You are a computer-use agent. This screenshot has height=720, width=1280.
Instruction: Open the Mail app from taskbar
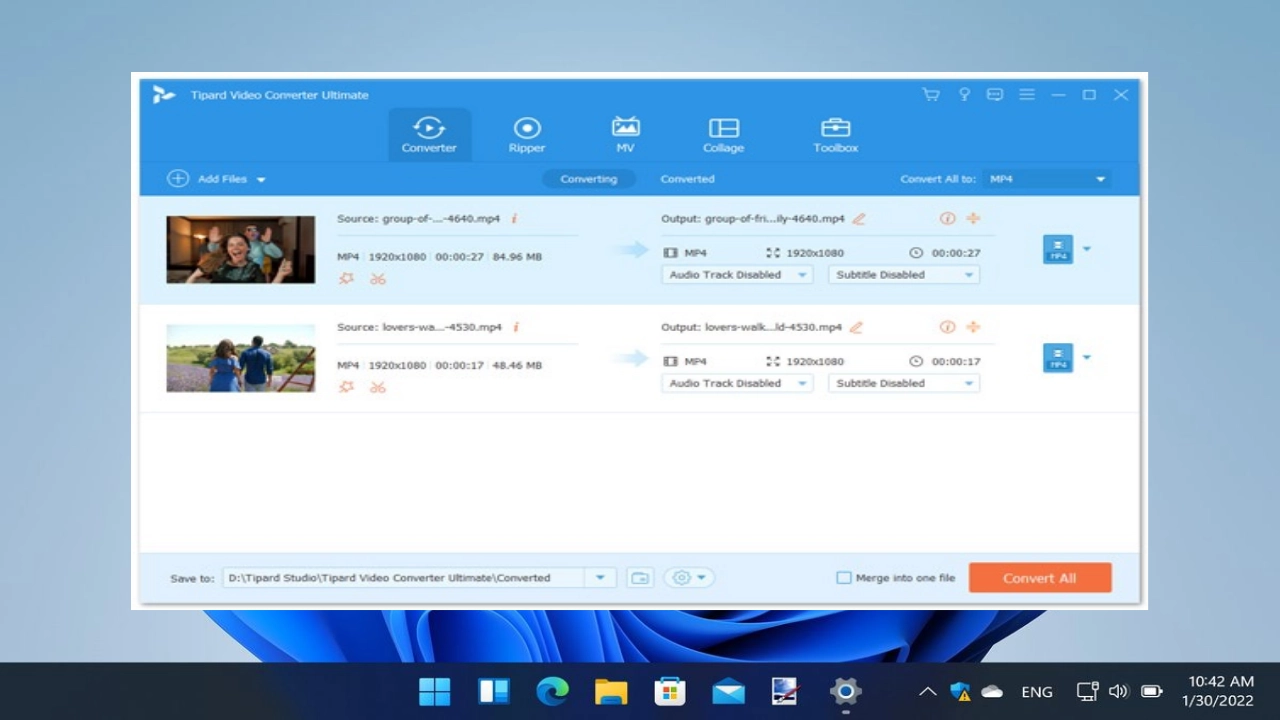pos(728,691)
